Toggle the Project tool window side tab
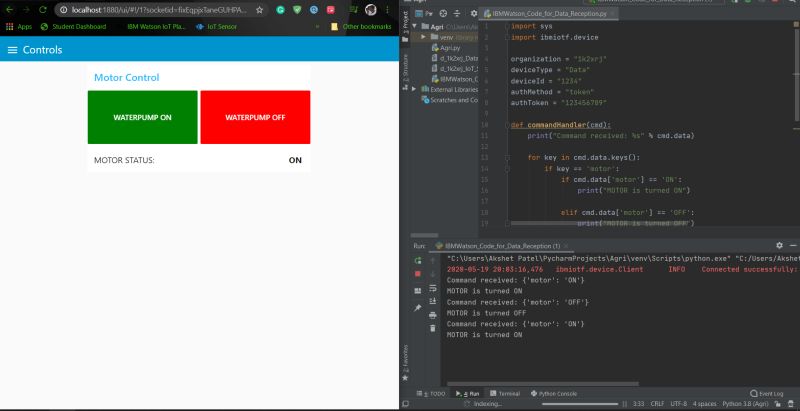 pyautogui.click(x=405, y=27)
